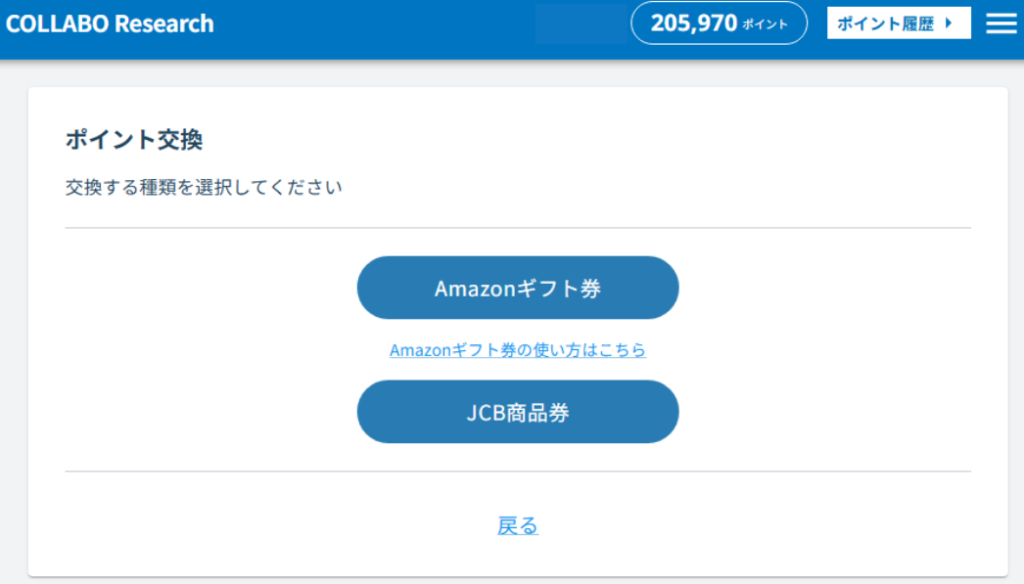
Task: Select the Amazonギフト券 exchange option
Action: (x=517, y=287)
